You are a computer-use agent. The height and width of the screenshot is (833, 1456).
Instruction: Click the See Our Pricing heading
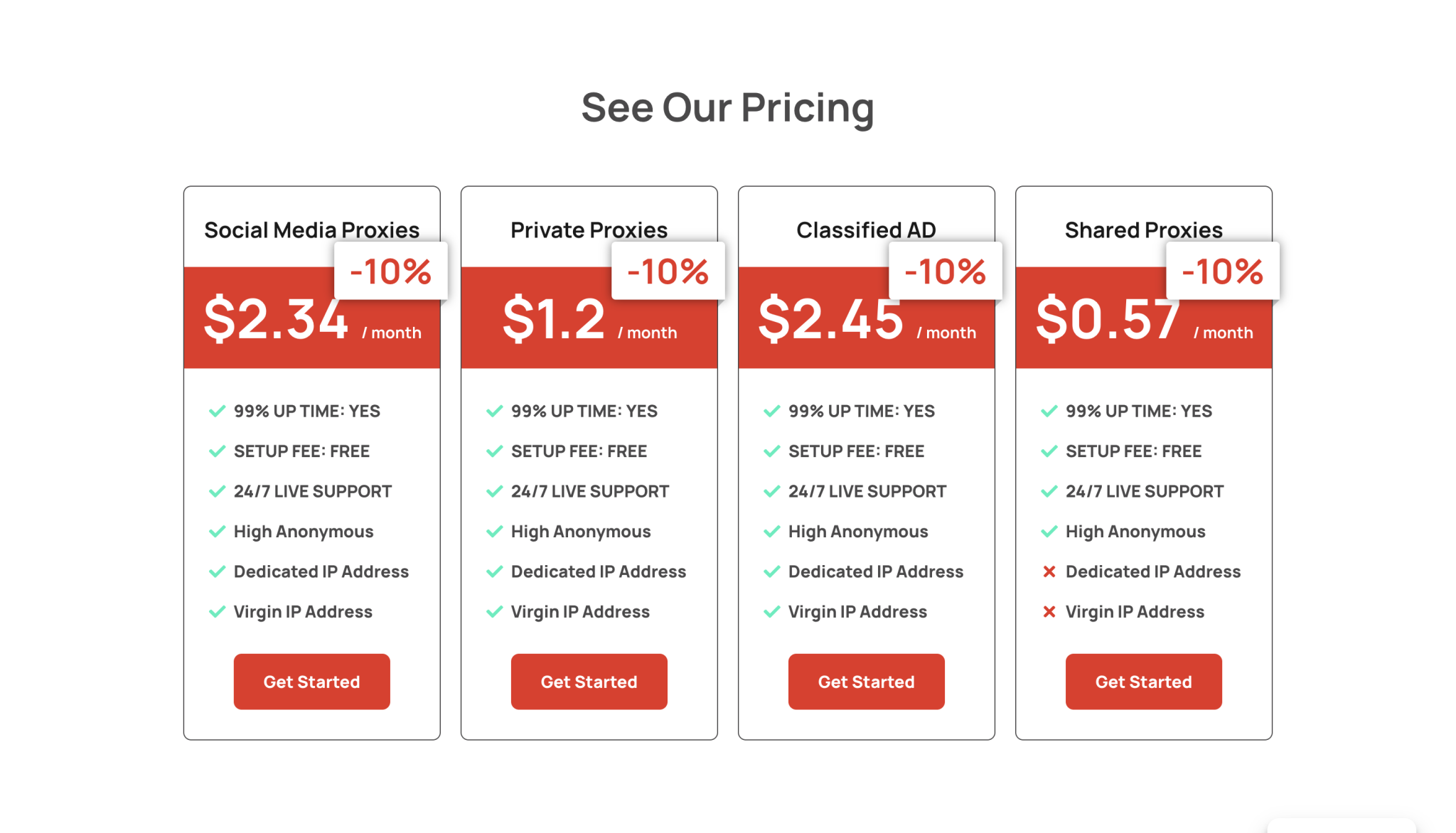coord(727,108)
